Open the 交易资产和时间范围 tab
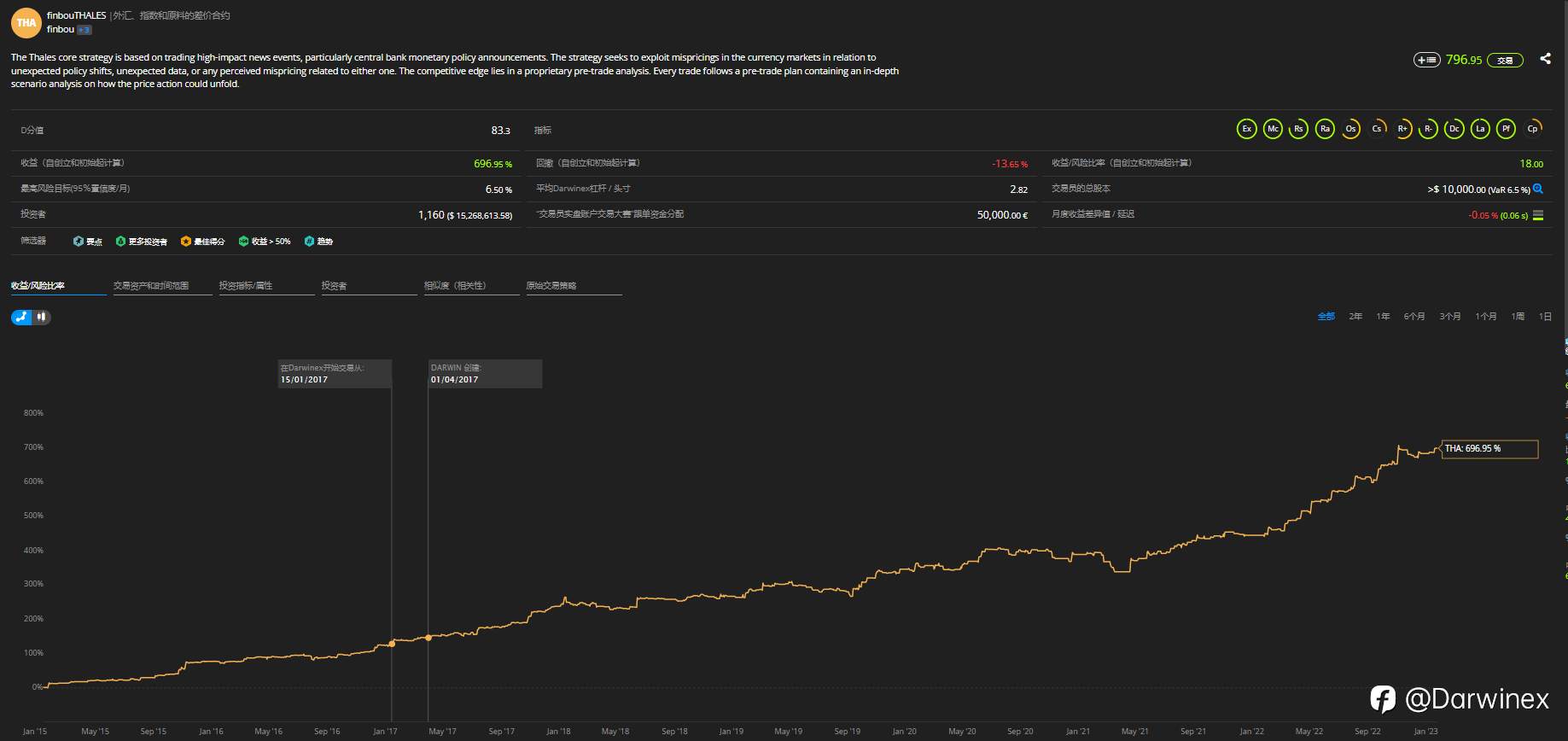The image size is (1568, 741). click(x=151, y=286)
